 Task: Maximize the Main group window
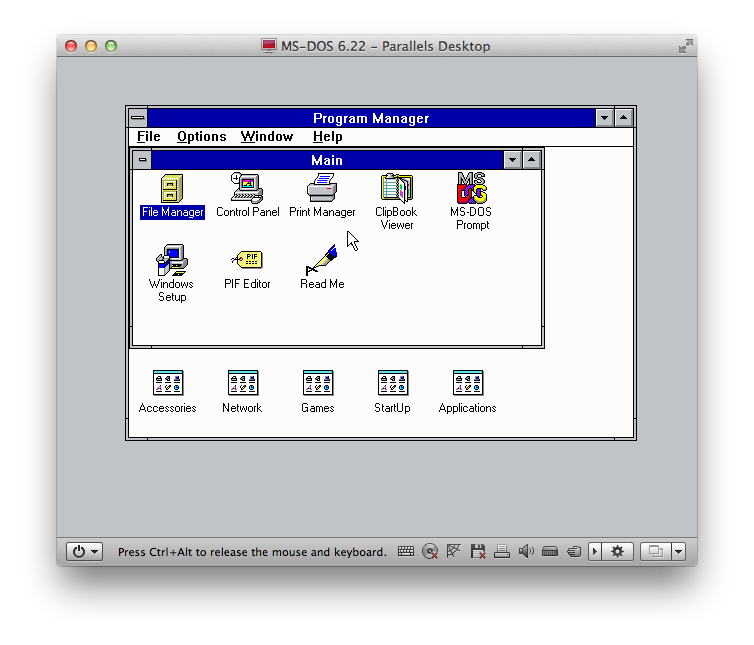tap(532, 160)
